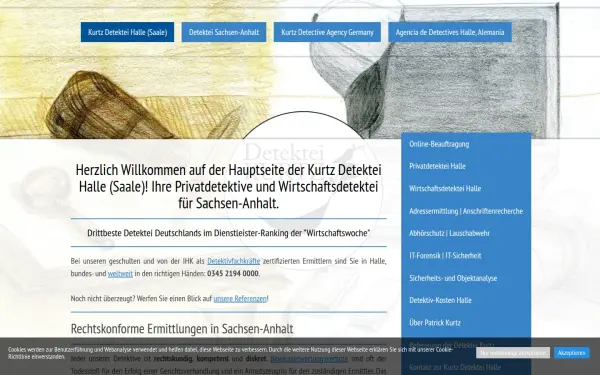600x375 pixels.
Task: Follow the Detektivfachkräfte link
Action: [233, 261]
